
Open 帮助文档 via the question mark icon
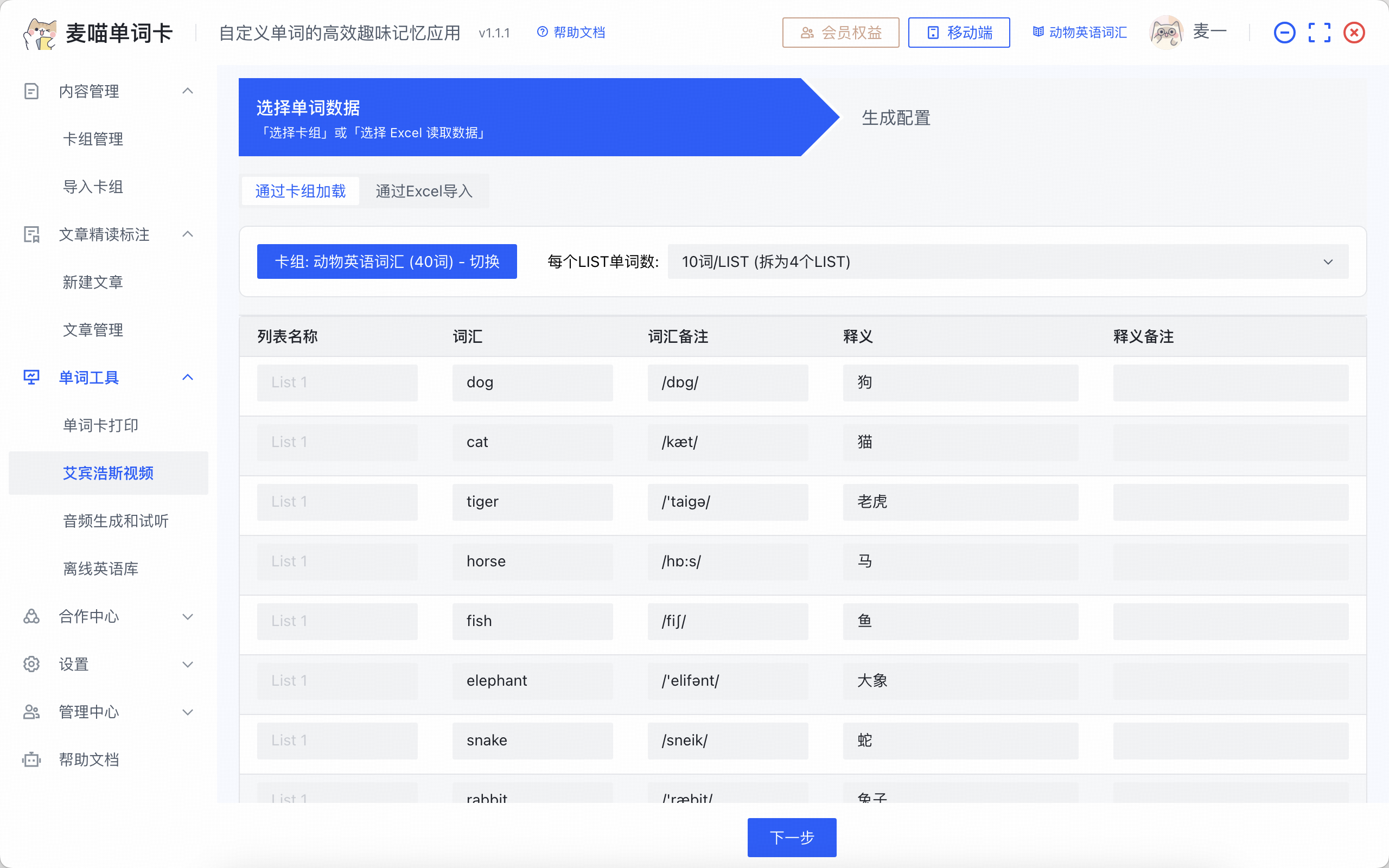pyautogui.click(x=542, y=32)
